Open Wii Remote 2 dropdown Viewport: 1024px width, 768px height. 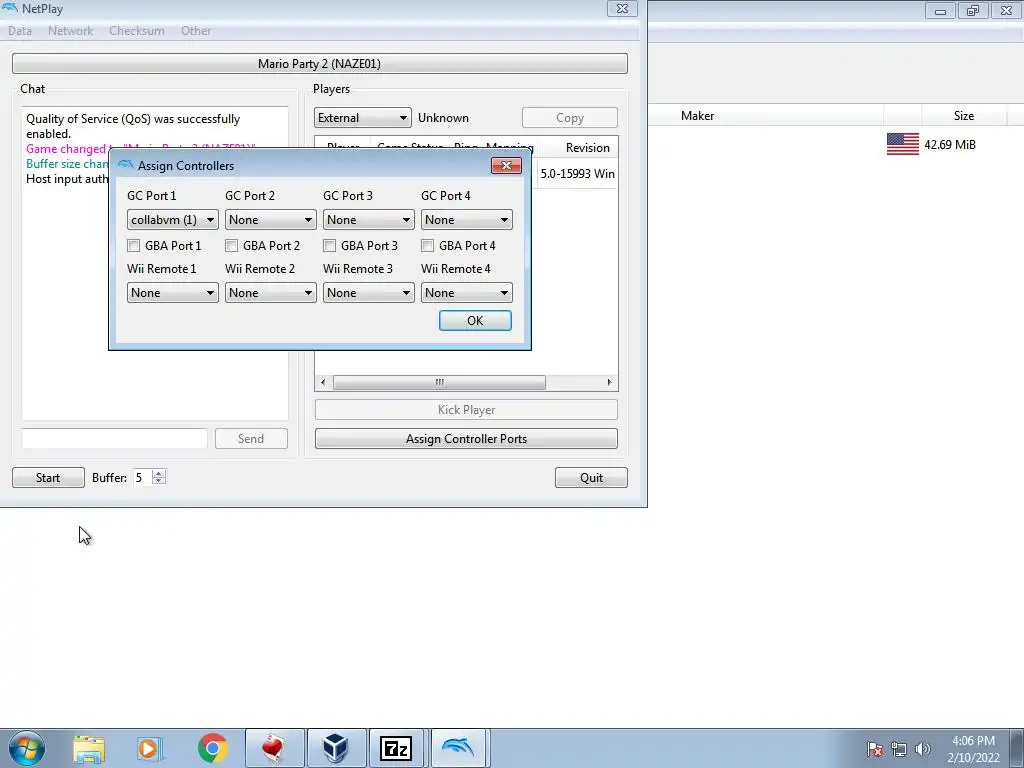pyautogui.click(x=270, y=293)
